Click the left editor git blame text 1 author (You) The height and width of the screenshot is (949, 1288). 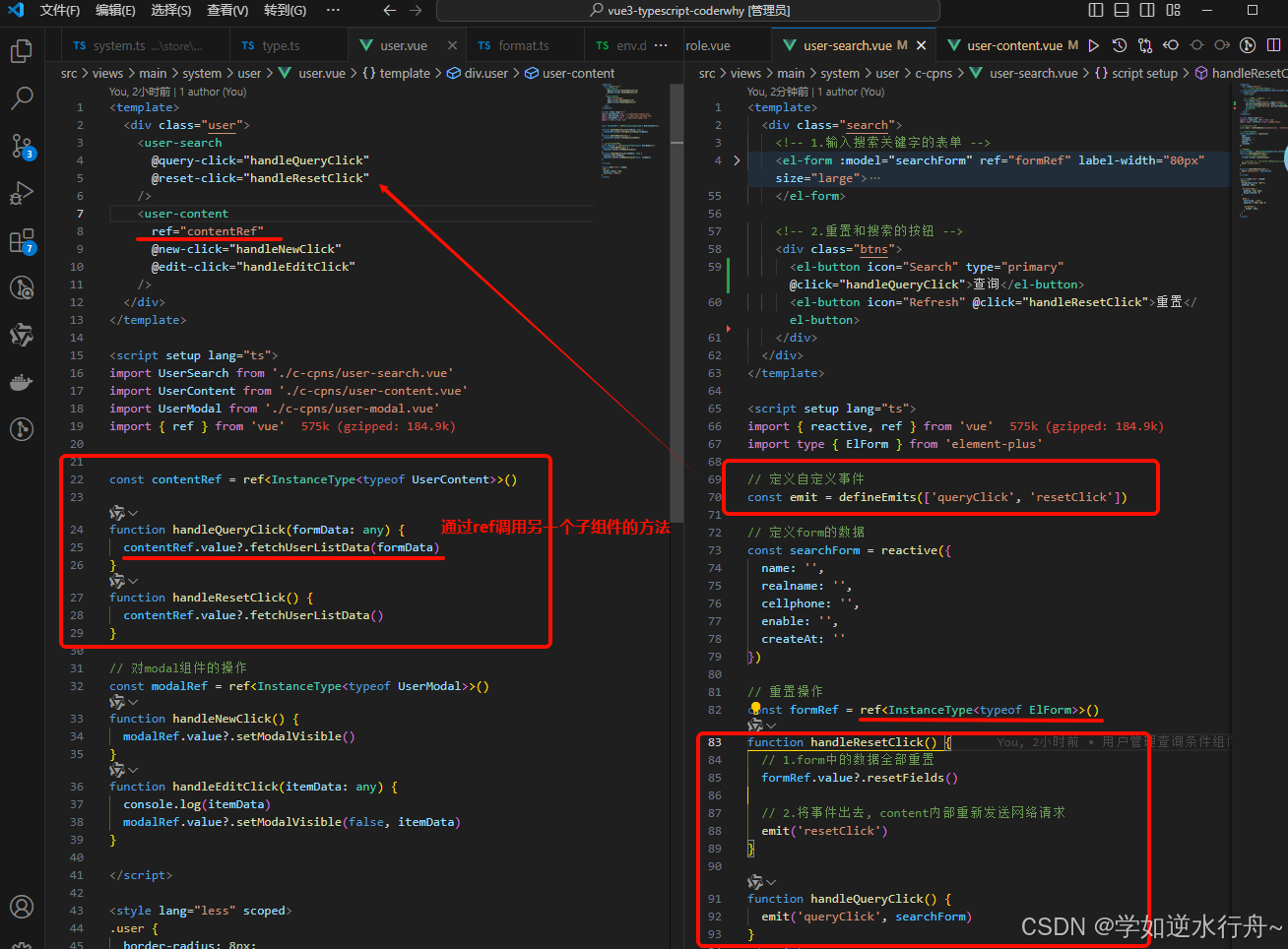click(213, 92)
